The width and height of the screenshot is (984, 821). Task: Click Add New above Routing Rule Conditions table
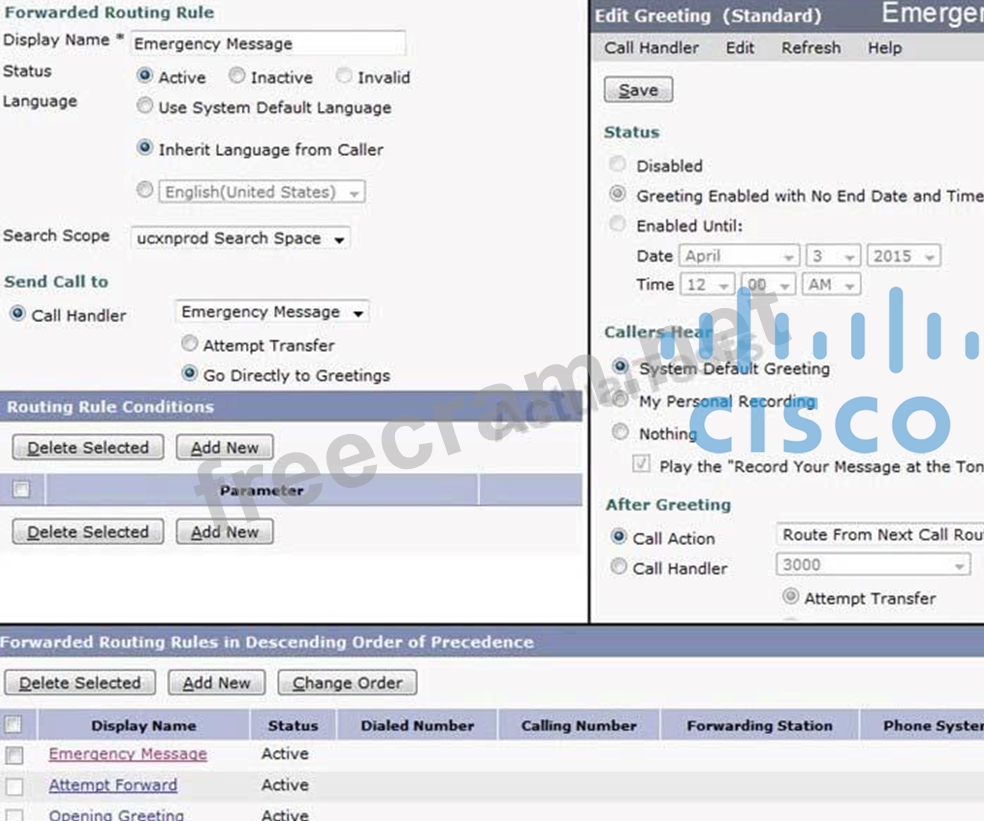click(224, 448)
